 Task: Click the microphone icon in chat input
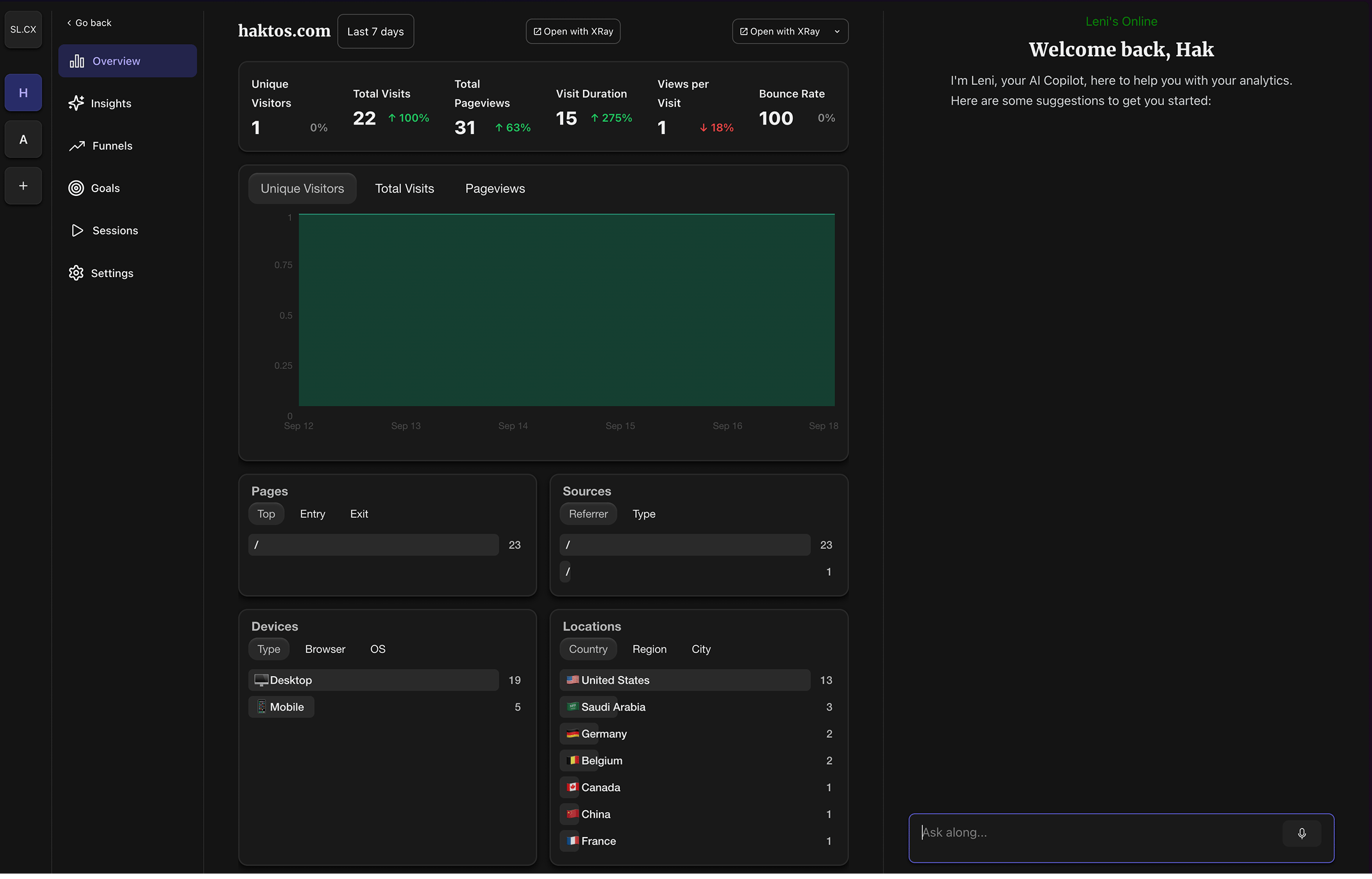click(x=1301, y=833)
